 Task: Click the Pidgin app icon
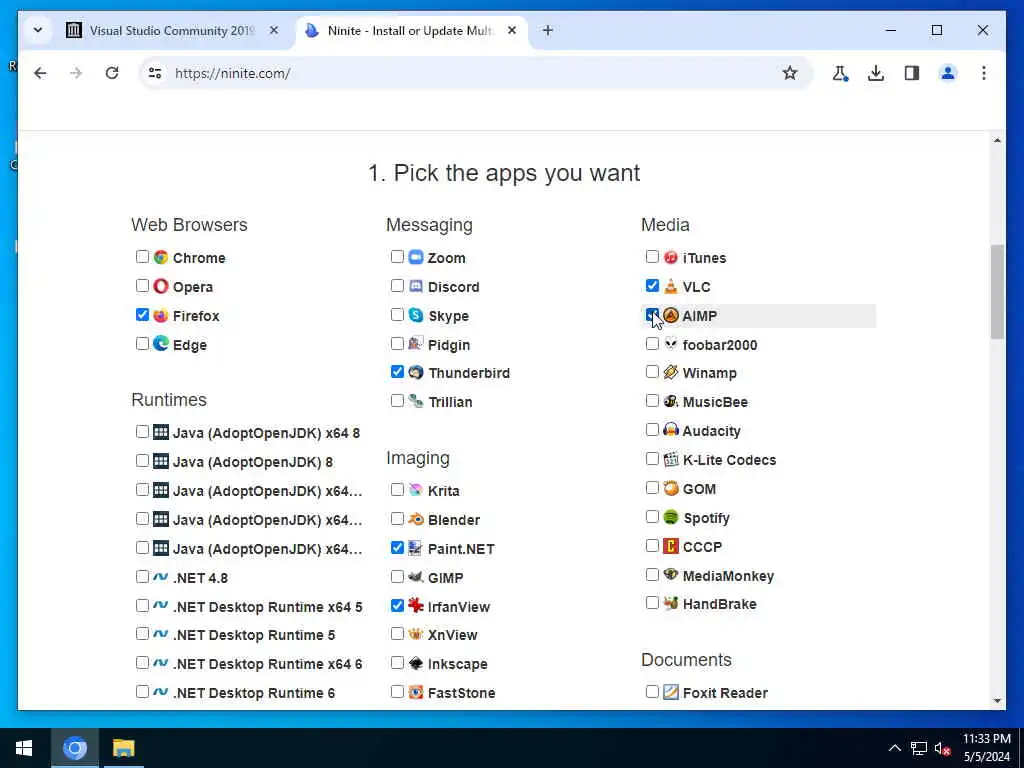(x=416, y=344)
